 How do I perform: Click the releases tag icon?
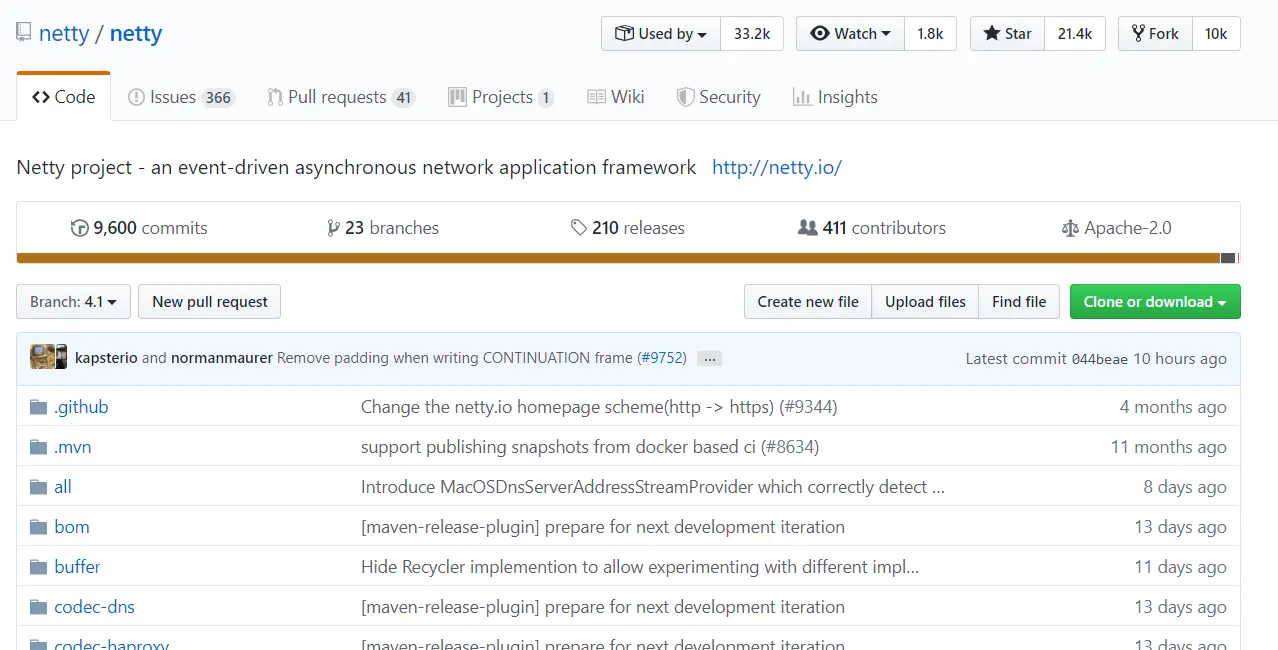pyautogui.click(x=578, y=228)
